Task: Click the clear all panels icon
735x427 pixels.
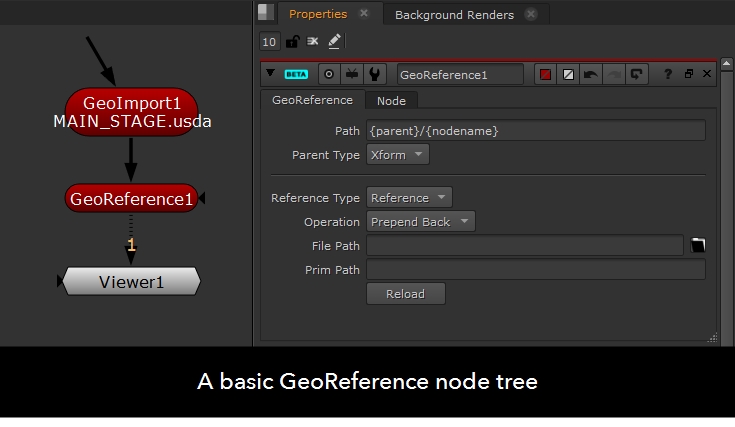Action: coord(313,41)
